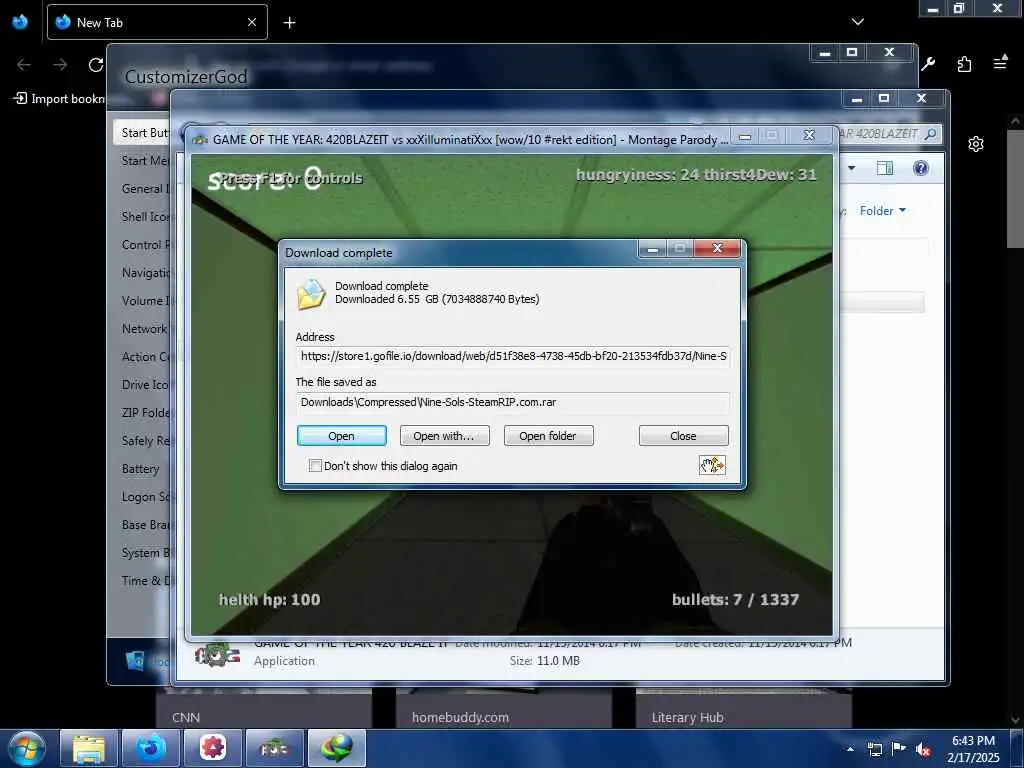Switch to Internet Download Manager taskbar icon

pos(336,748)
